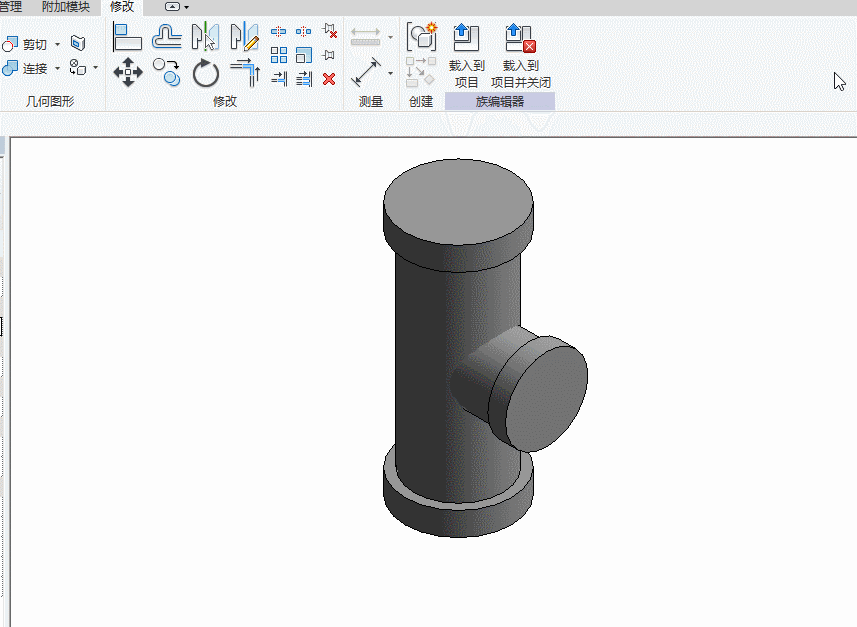Activate the Copy tool
Image resolution: width=857 pixels, height=627 pixels.
(166, 73)
